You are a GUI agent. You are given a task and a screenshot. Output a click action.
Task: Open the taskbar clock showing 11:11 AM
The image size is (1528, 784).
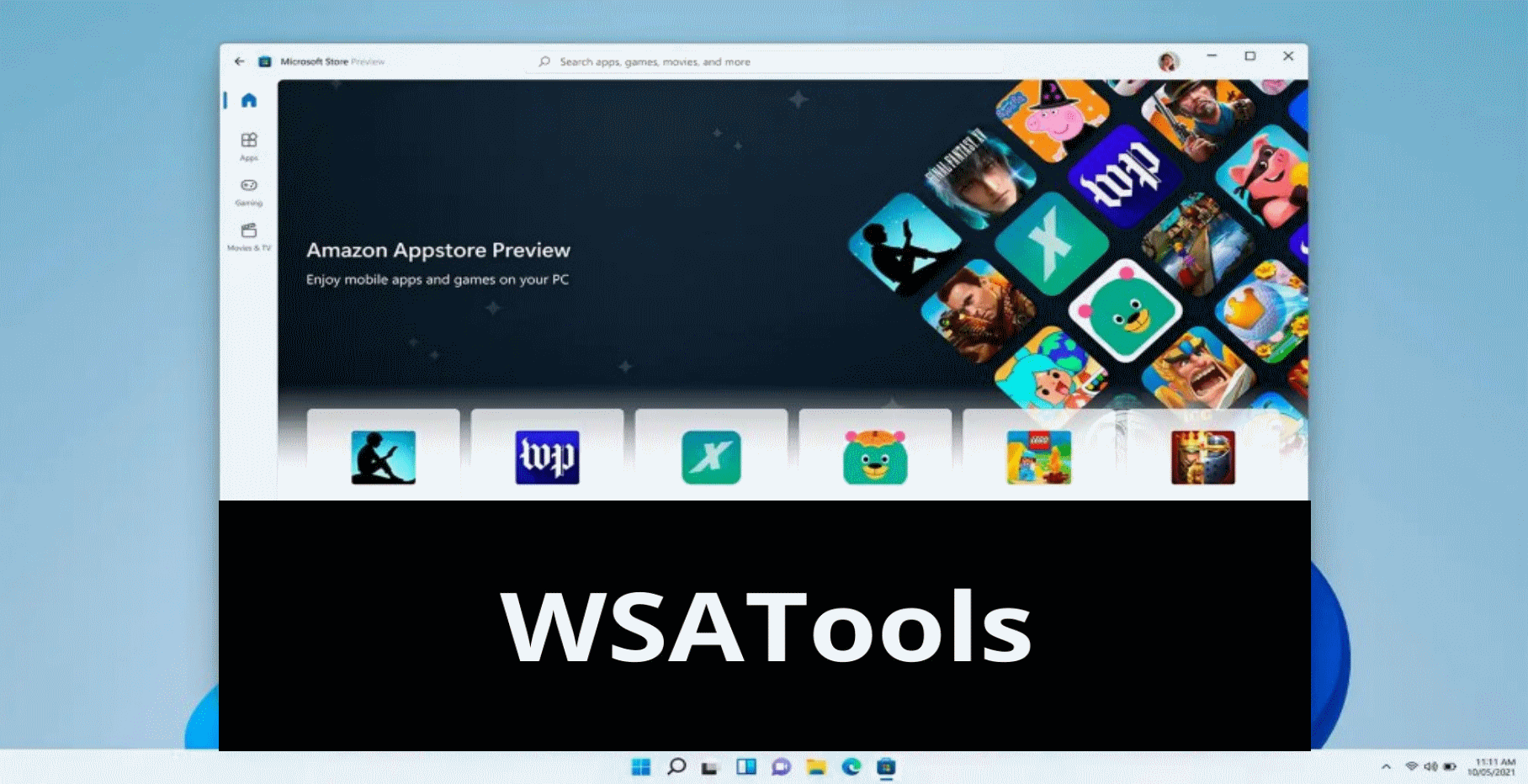point(1492,766)
